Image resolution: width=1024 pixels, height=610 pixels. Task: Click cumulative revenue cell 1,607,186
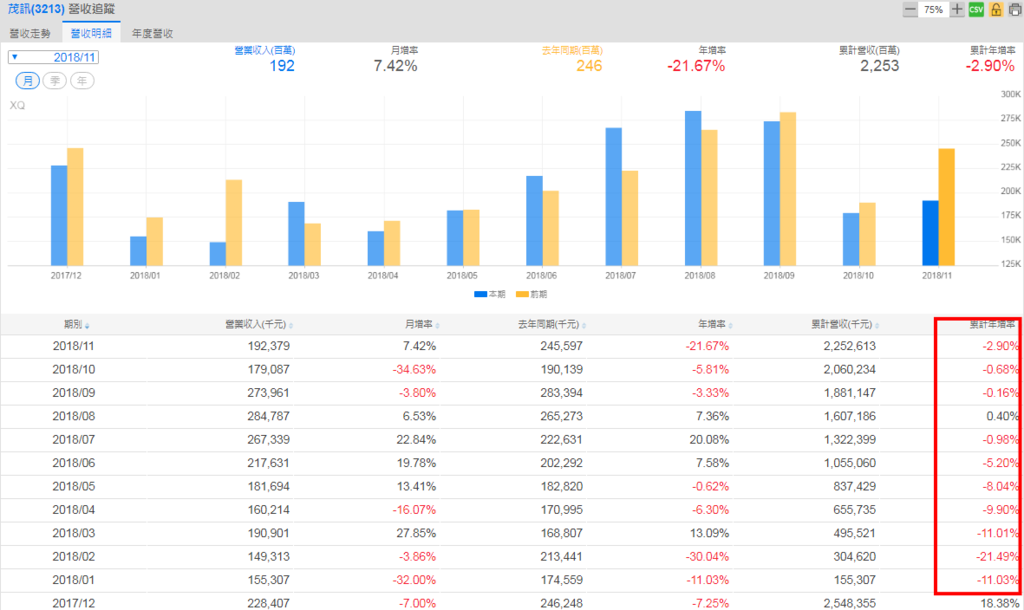coord(850,417)
